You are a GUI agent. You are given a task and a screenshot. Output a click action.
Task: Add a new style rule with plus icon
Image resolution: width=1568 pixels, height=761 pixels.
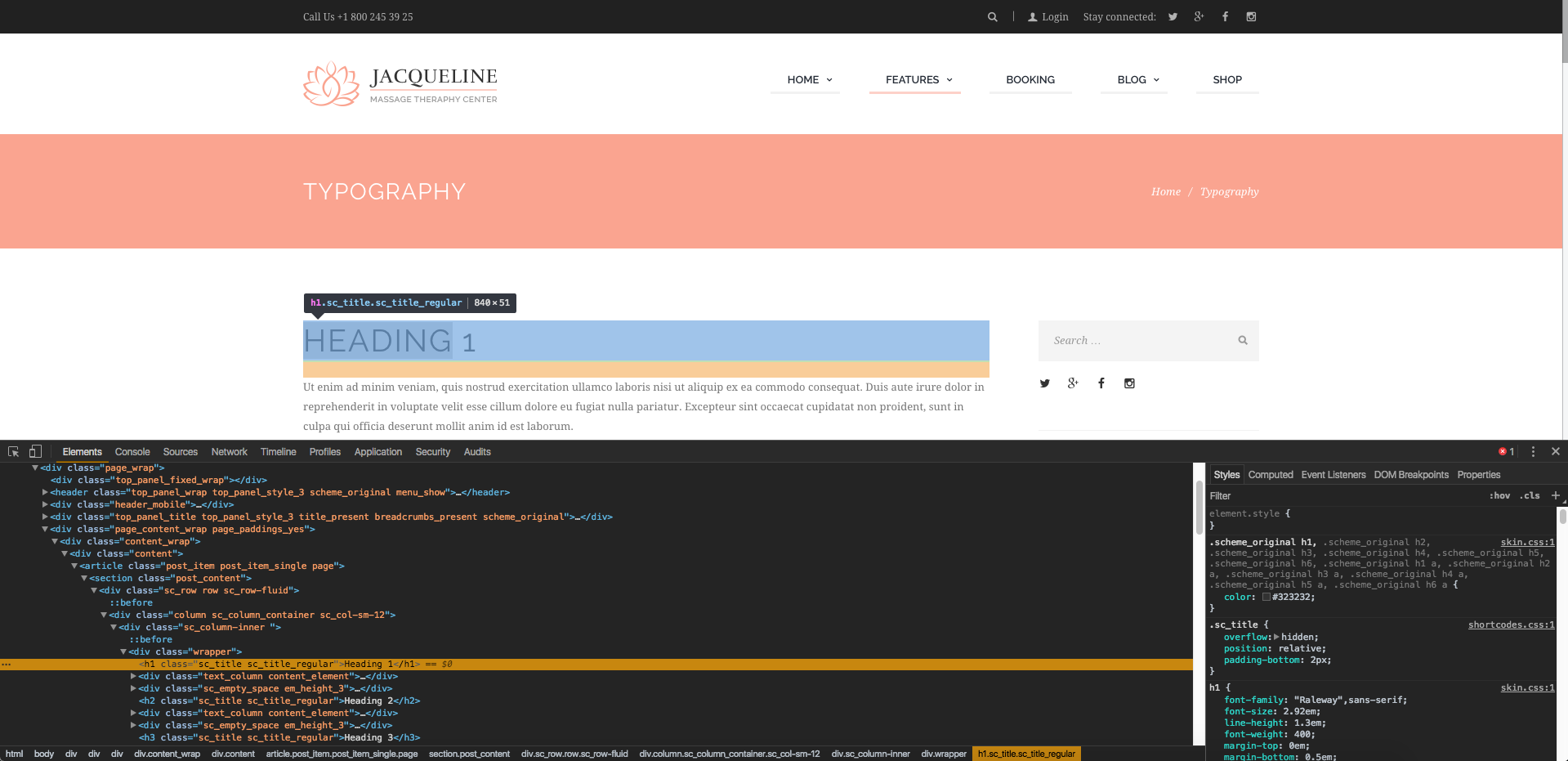click(x=1555, y=495)
